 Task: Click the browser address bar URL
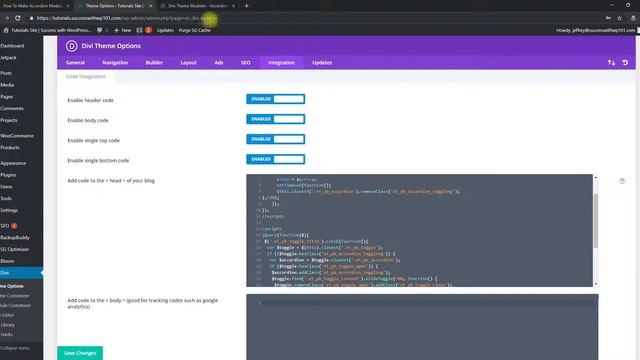pos(127,18)
